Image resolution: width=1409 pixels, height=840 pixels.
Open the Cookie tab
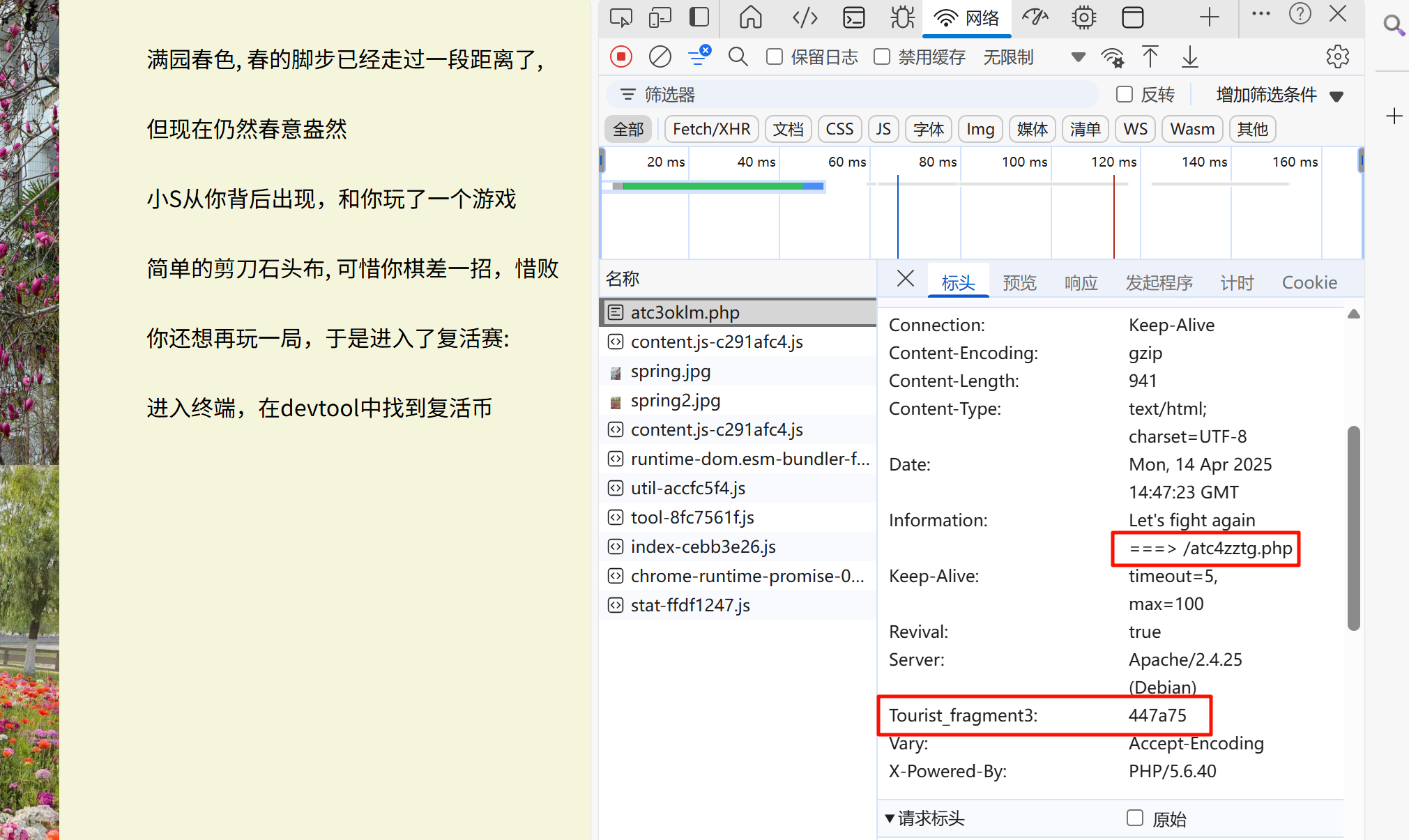pos(1309,282)
